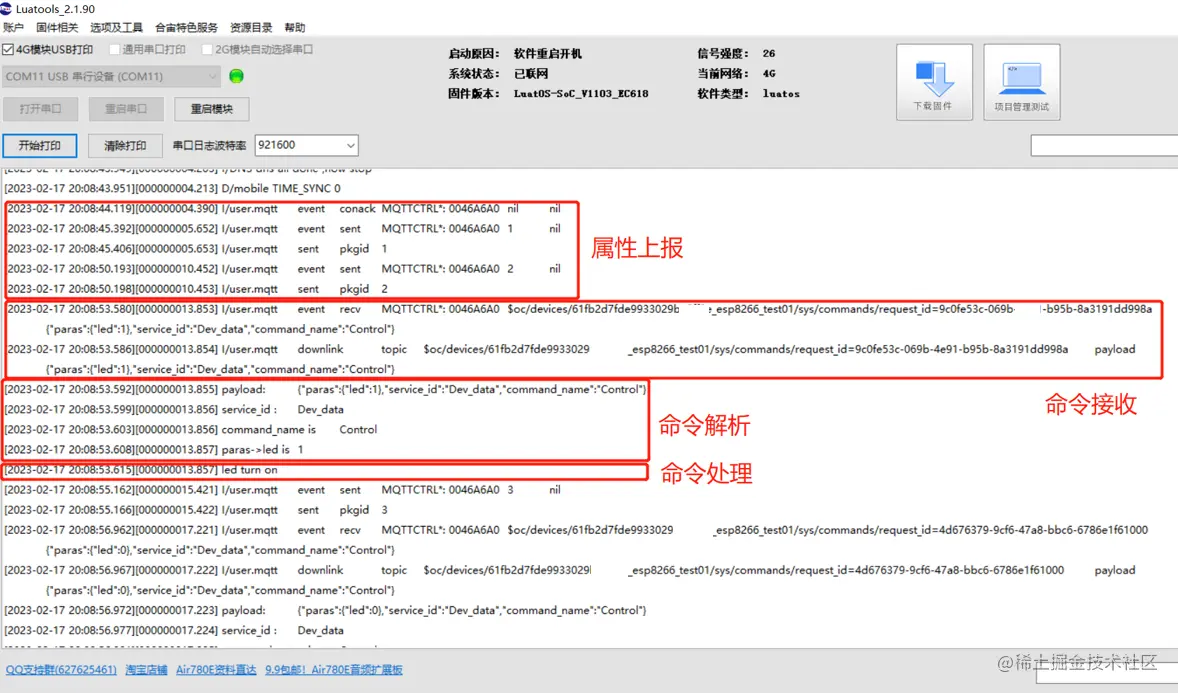Open the 帮助 menu

[x=294, y=28]
